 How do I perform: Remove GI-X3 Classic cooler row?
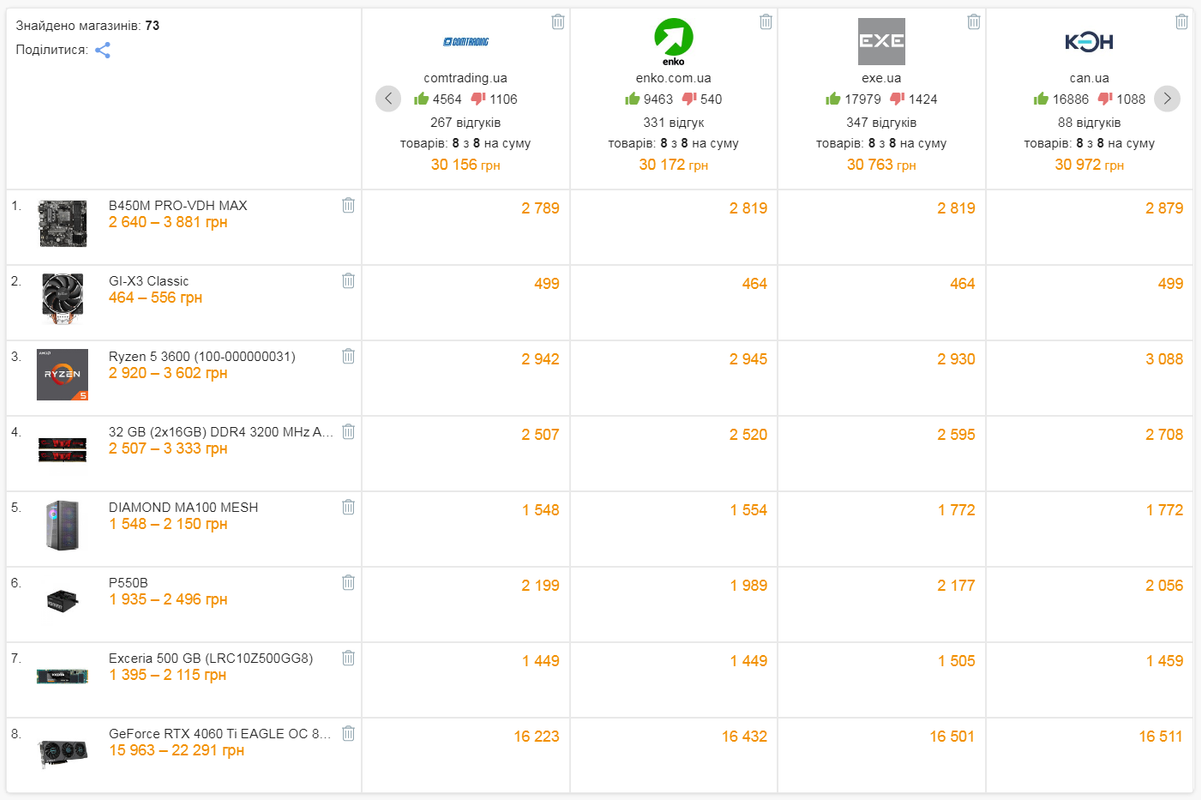point(348,281)
